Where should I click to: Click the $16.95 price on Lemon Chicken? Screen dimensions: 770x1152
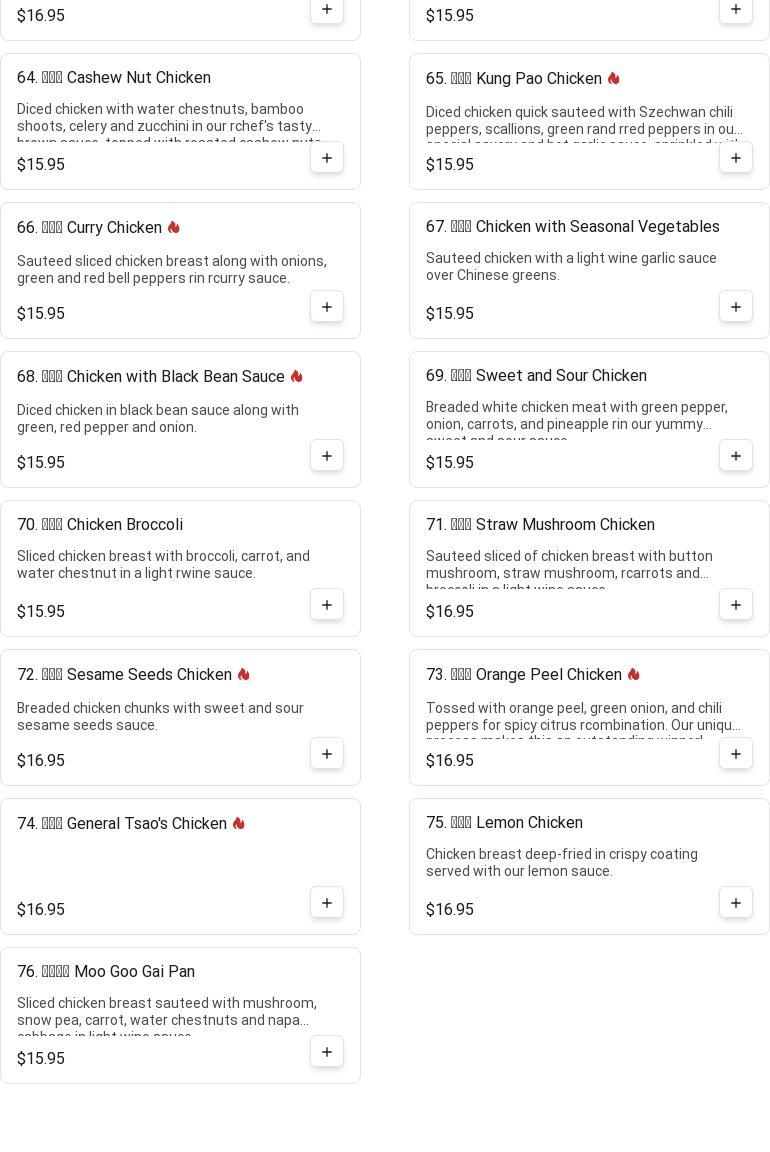coord(450,910)
